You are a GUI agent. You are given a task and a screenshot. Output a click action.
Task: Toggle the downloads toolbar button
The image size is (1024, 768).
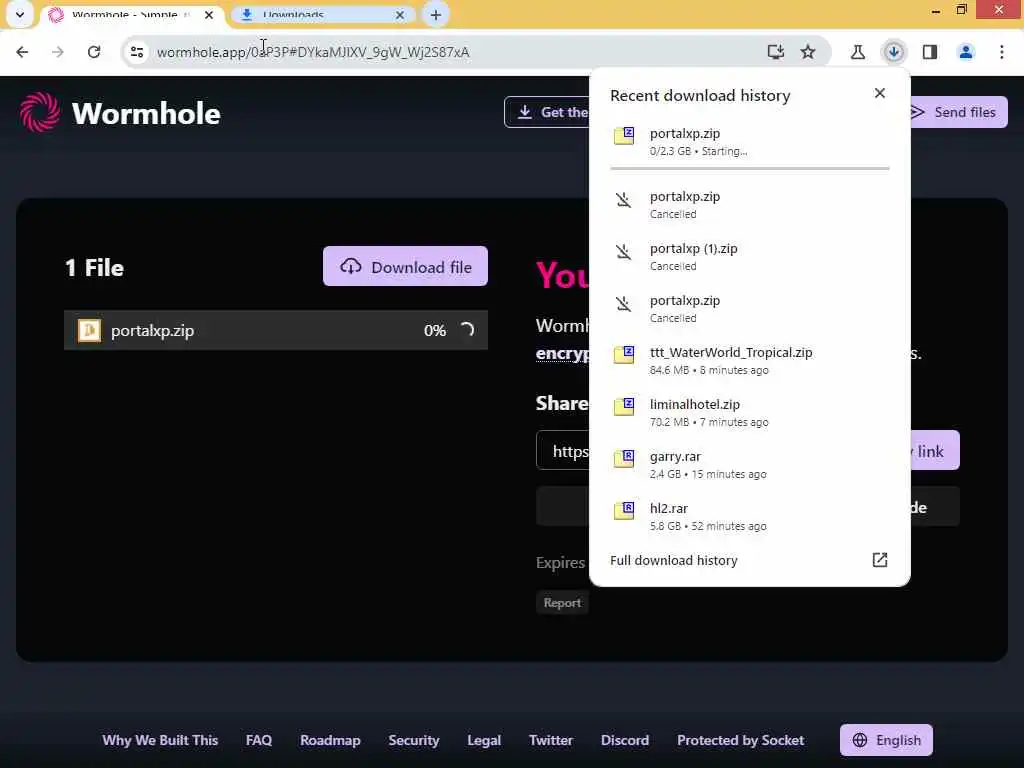coord(893,52)
